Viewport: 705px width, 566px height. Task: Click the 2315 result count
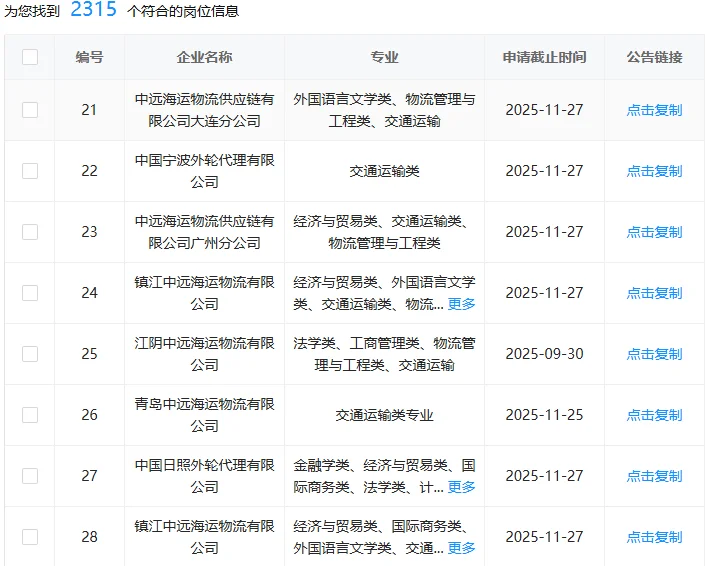pos(94,9)
